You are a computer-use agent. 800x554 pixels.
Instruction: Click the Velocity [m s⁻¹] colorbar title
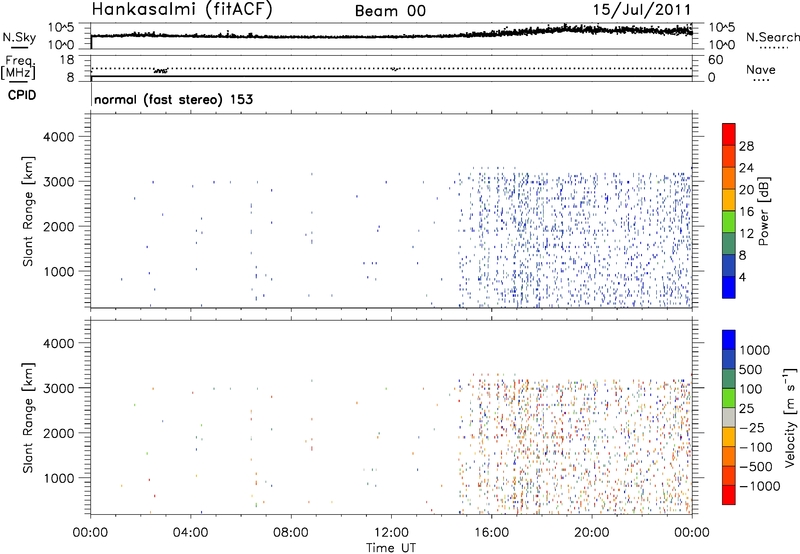[790, 417]
